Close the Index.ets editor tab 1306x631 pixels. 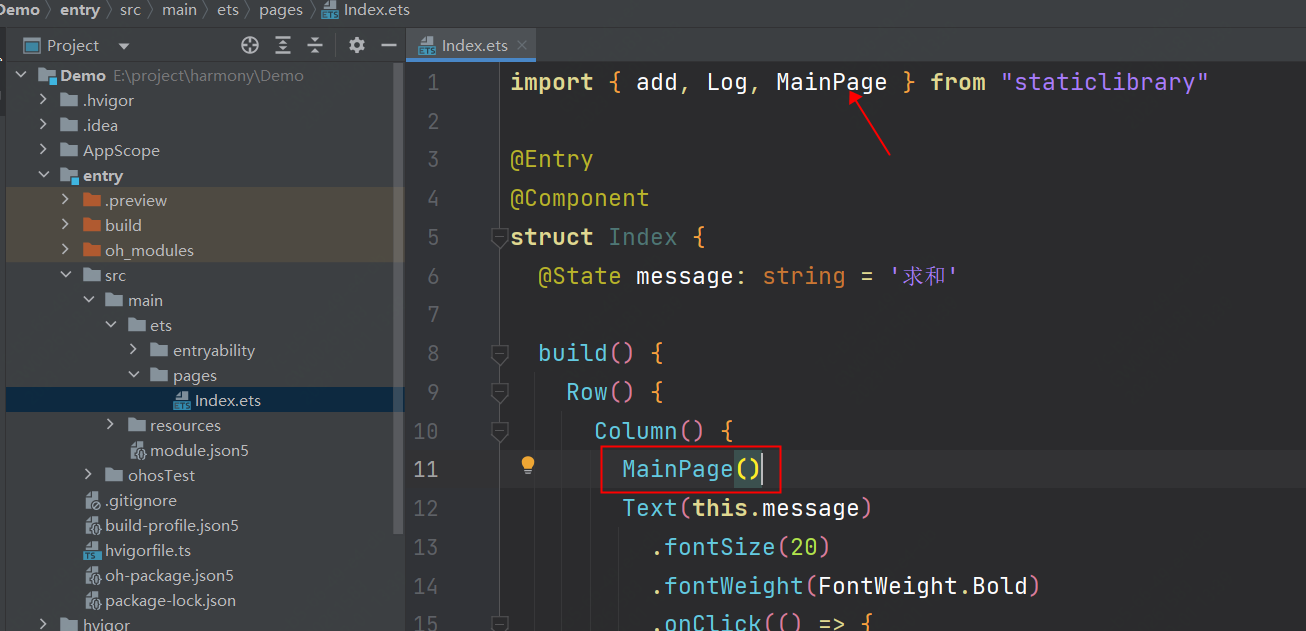click(x=522, y=45)
